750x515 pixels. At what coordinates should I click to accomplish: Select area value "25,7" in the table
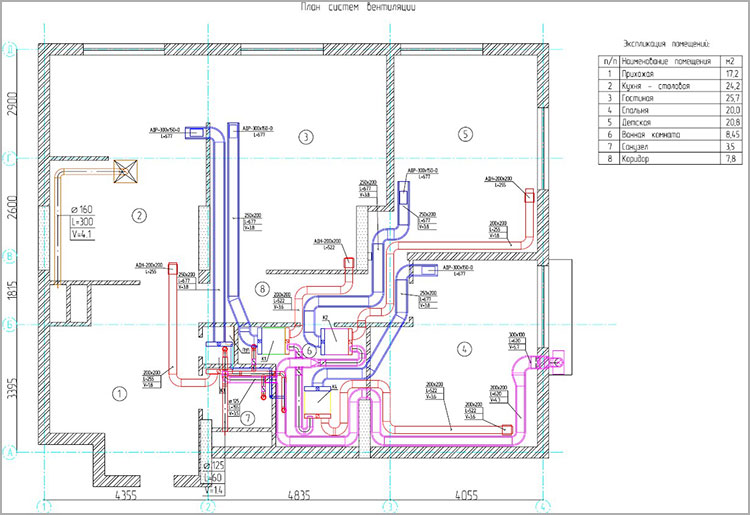pos(732,98)
